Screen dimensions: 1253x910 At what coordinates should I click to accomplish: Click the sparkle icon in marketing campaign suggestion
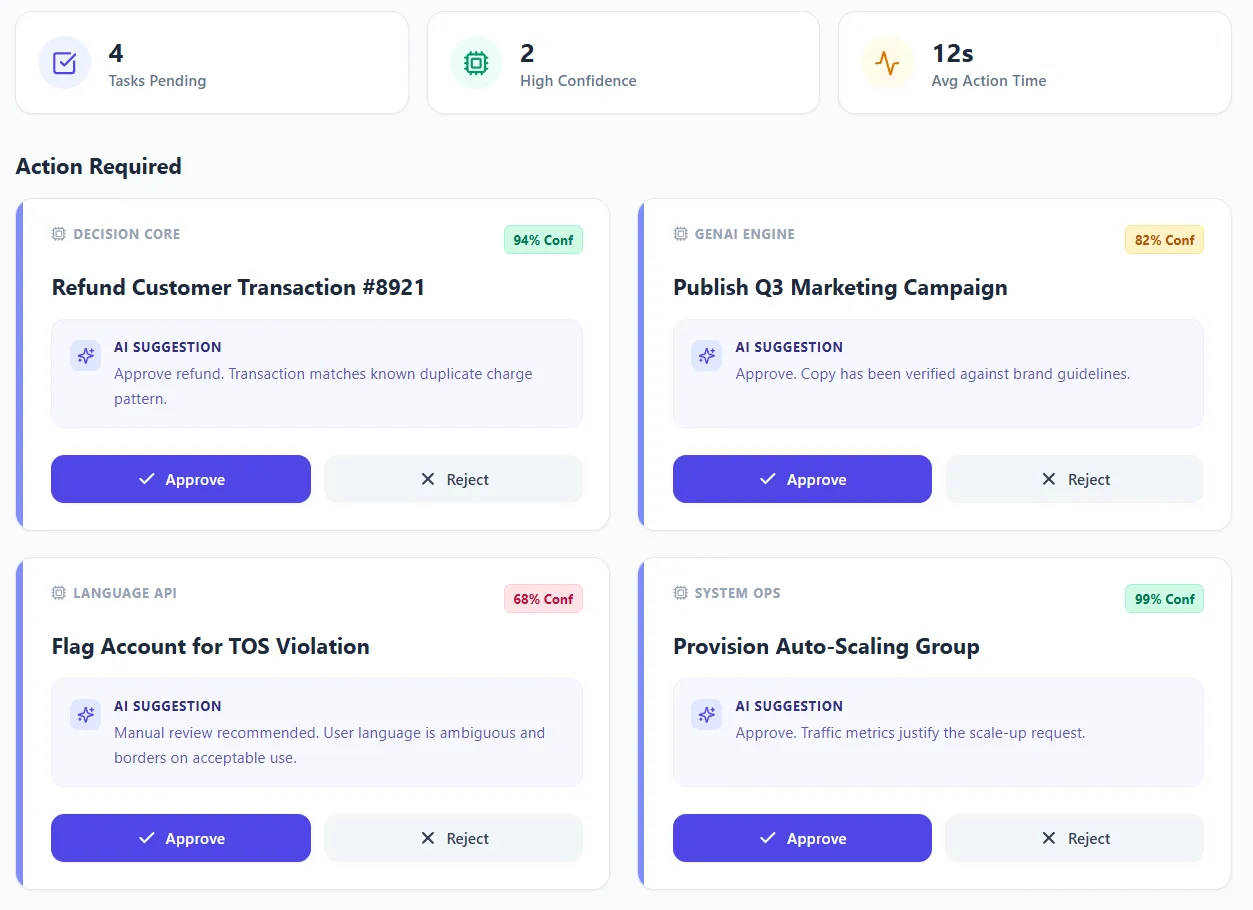pyautogui.click(x=707, y=356)
